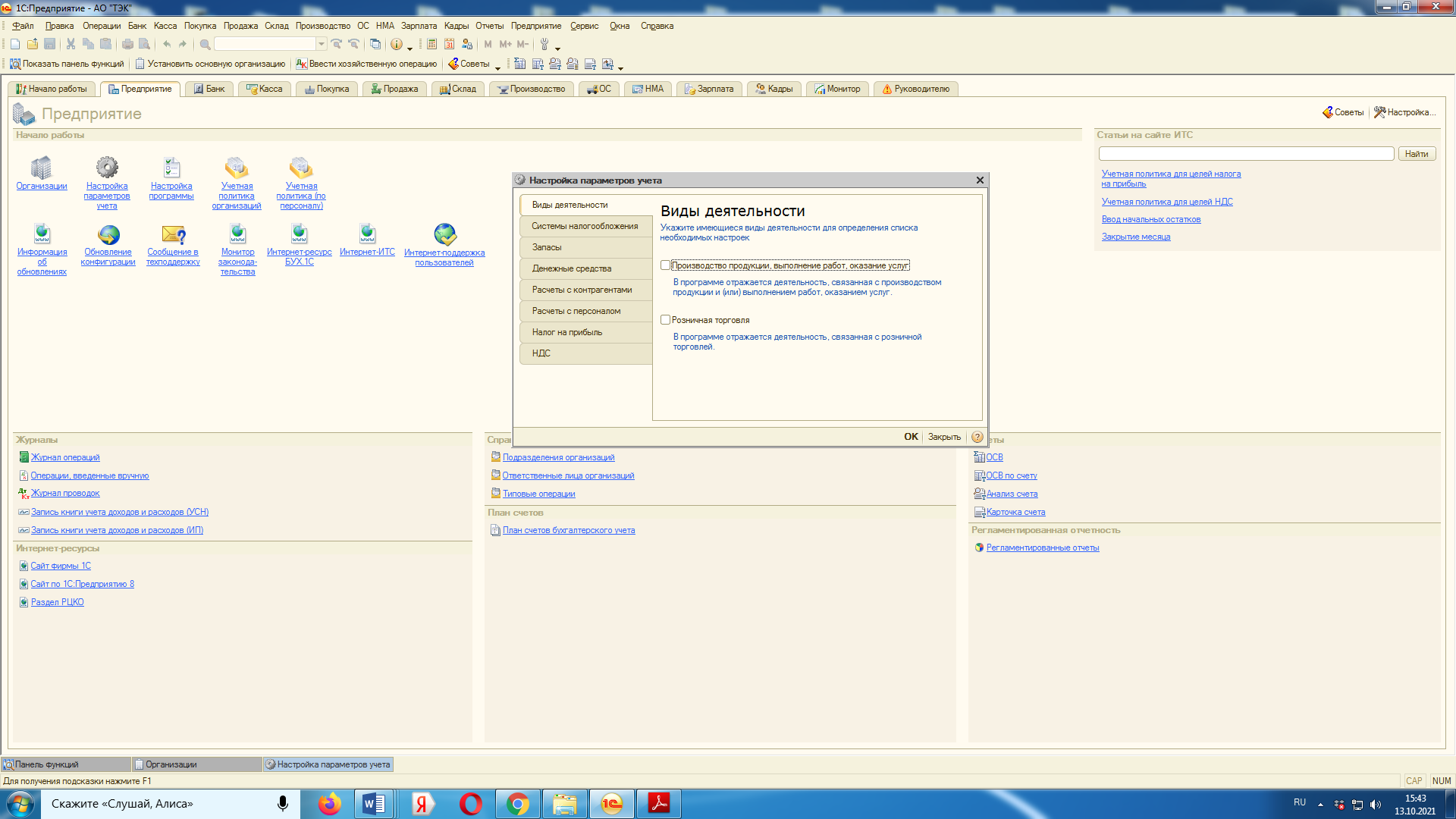Image resolution: width=1456 pixels, height=819 pixels.
Task: Click Закрыть in the dialog
Action: tap(944, 437)
